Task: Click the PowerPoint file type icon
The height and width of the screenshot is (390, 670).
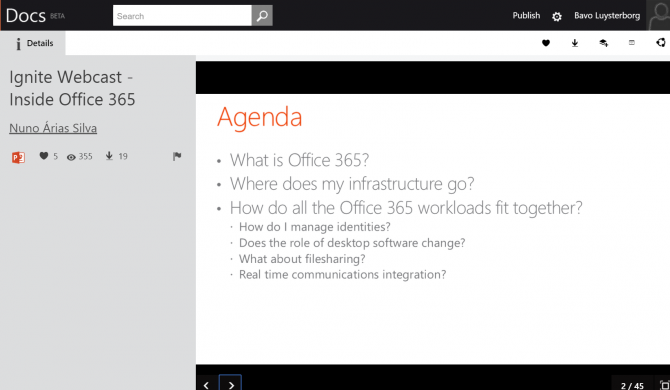Action: (x=18, y=157)
